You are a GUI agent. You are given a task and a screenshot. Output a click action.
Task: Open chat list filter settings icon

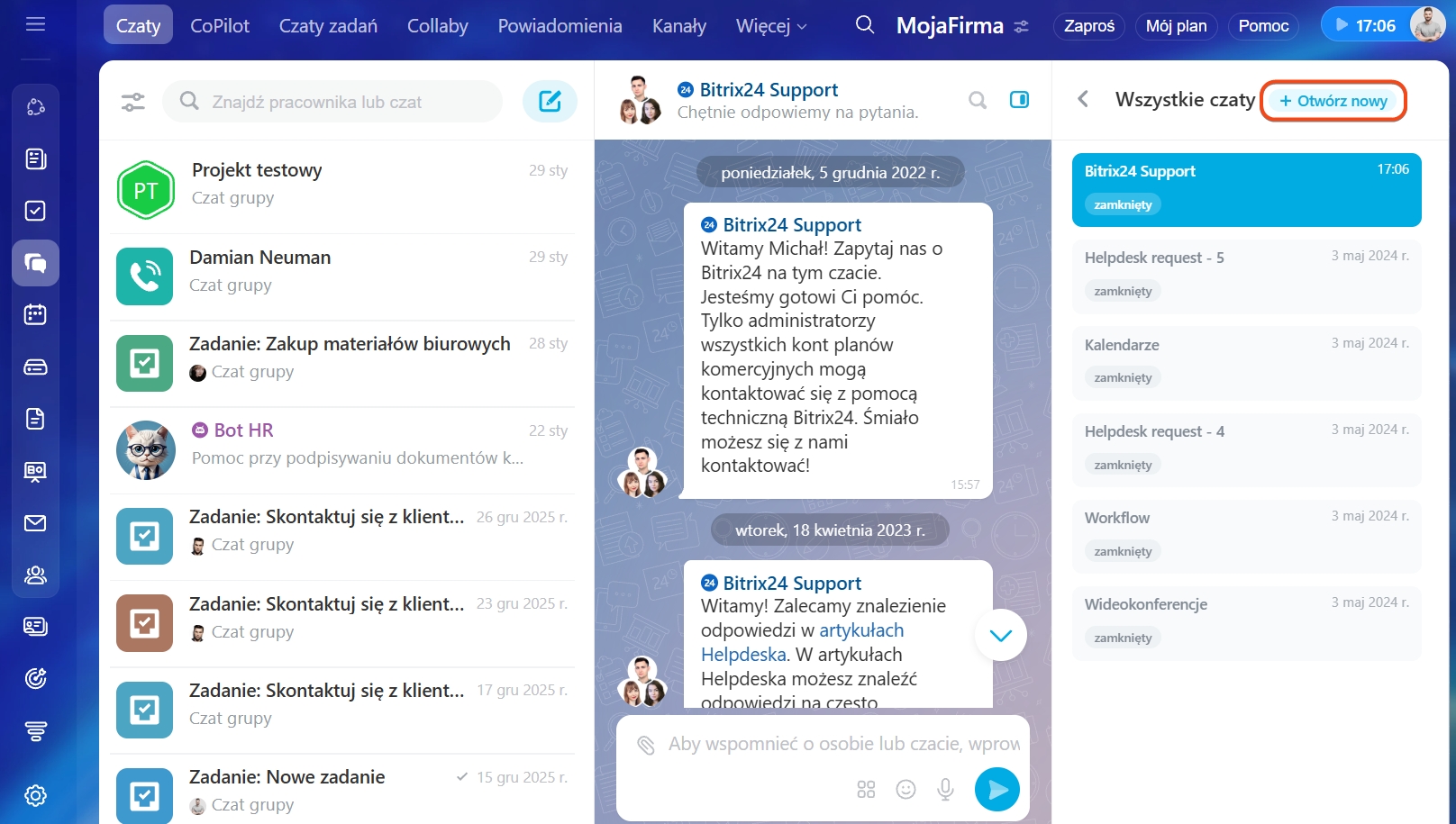tap(132, 102)
